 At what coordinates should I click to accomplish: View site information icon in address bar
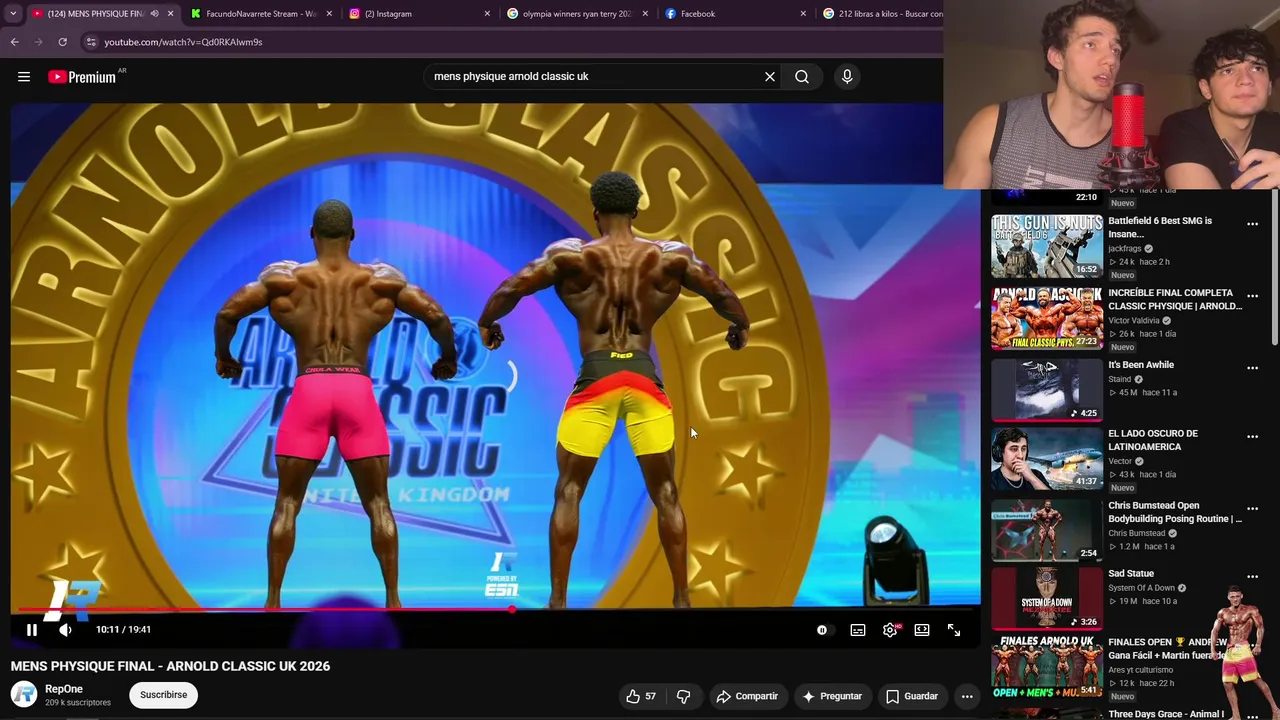(91, 42)
